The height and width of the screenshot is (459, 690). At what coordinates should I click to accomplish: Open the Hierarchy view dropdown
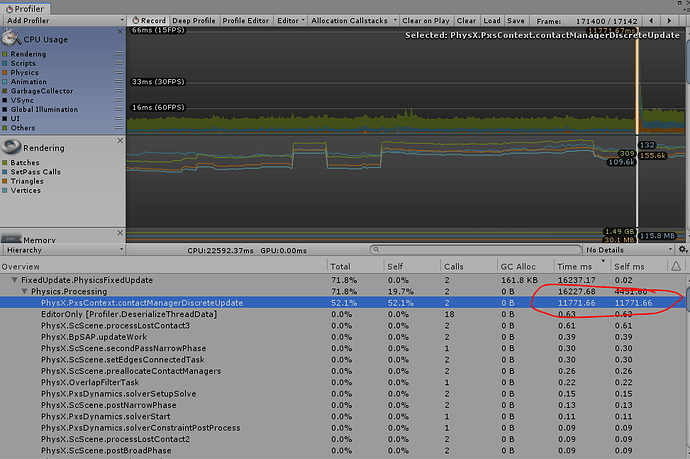[64, 250]
